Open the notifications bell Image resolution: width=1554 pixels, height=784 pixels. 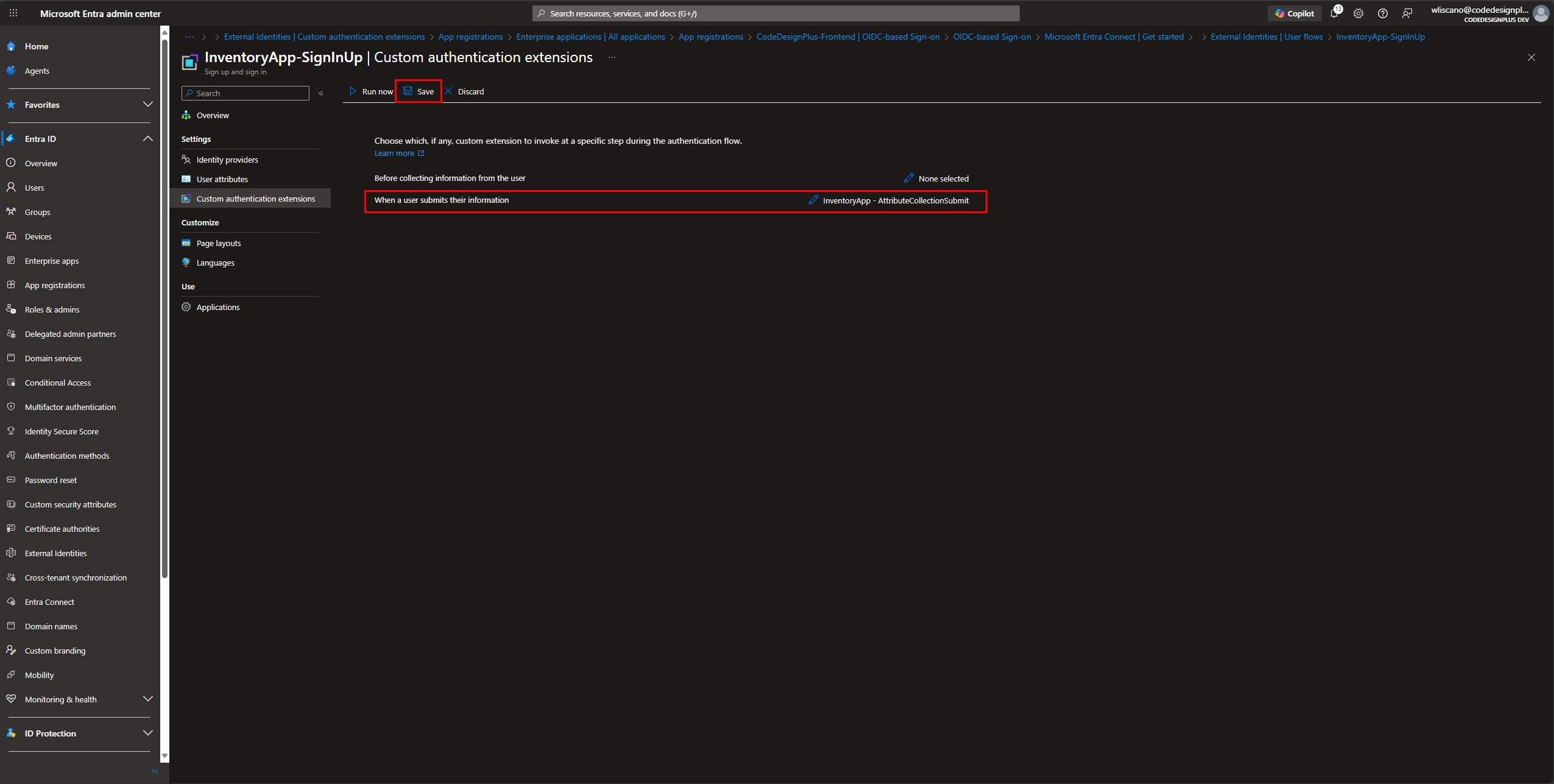1333,13
